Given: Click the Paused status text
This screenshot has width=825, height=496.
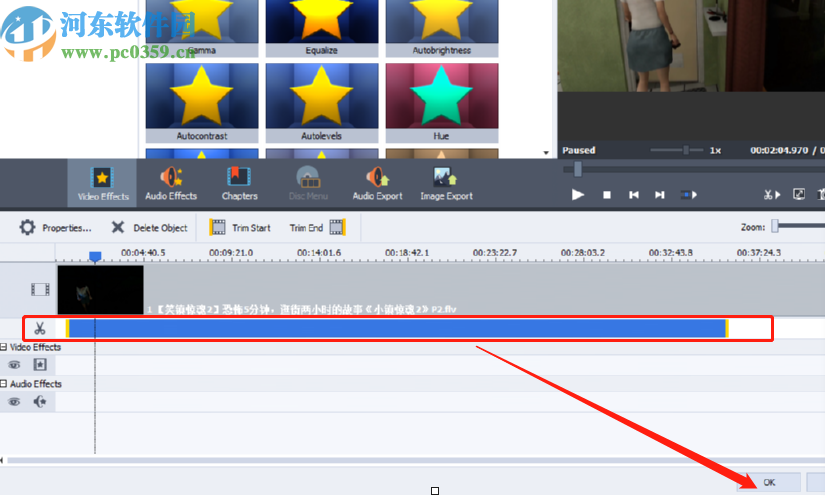Looking at the screenshot, I should (x=579, y=150).
